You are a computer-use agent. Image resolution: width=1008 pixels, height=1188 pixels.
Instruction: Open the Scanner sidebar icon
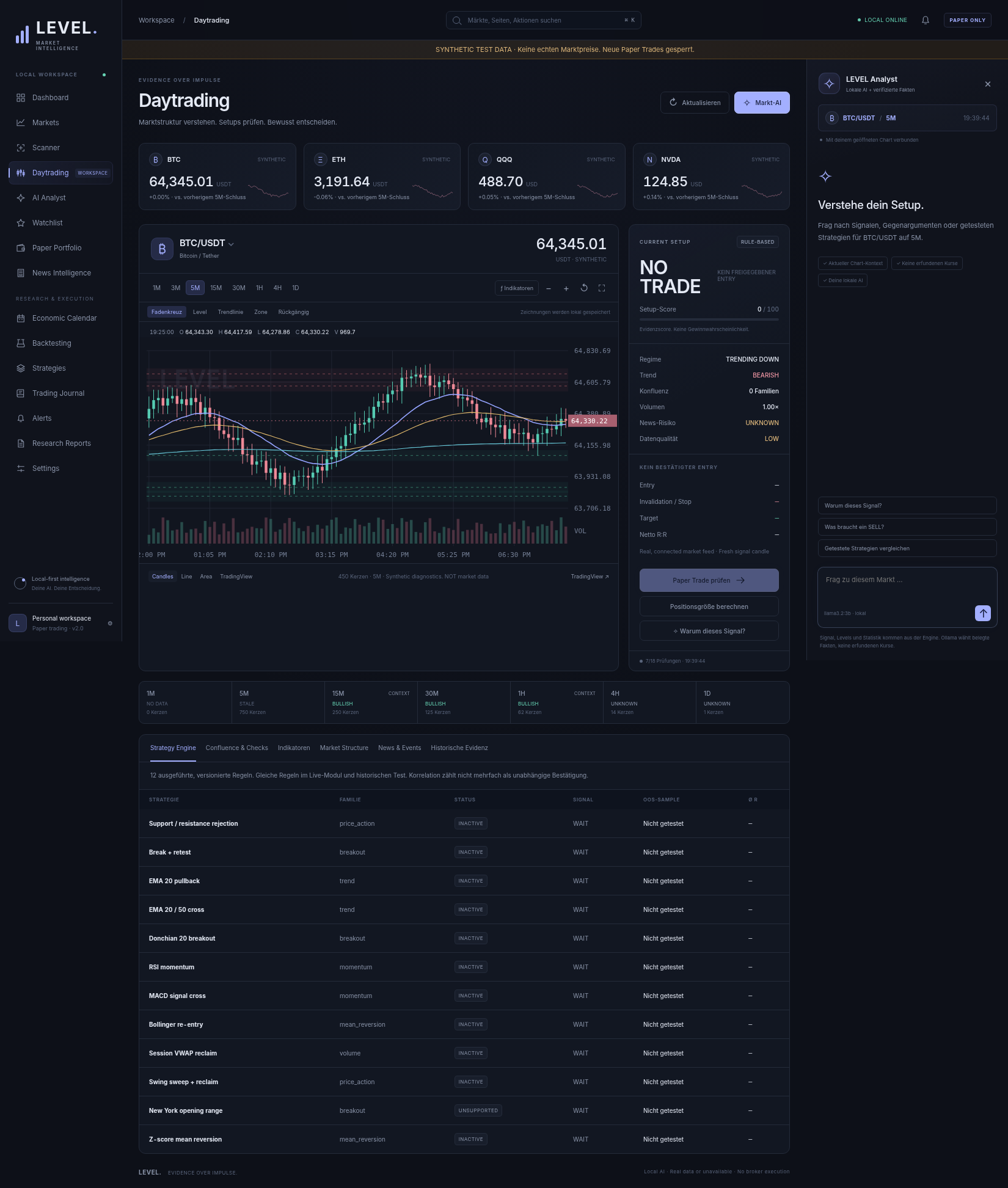coord(21,148)
